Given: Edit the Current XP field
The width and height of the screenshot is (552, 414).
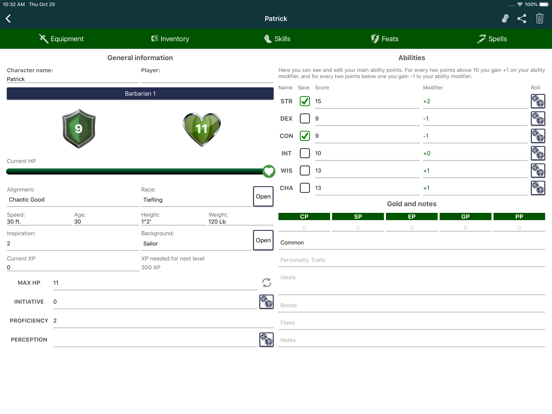Looking at the screenshot, I should pyautogui.click(x=73, y=268).
